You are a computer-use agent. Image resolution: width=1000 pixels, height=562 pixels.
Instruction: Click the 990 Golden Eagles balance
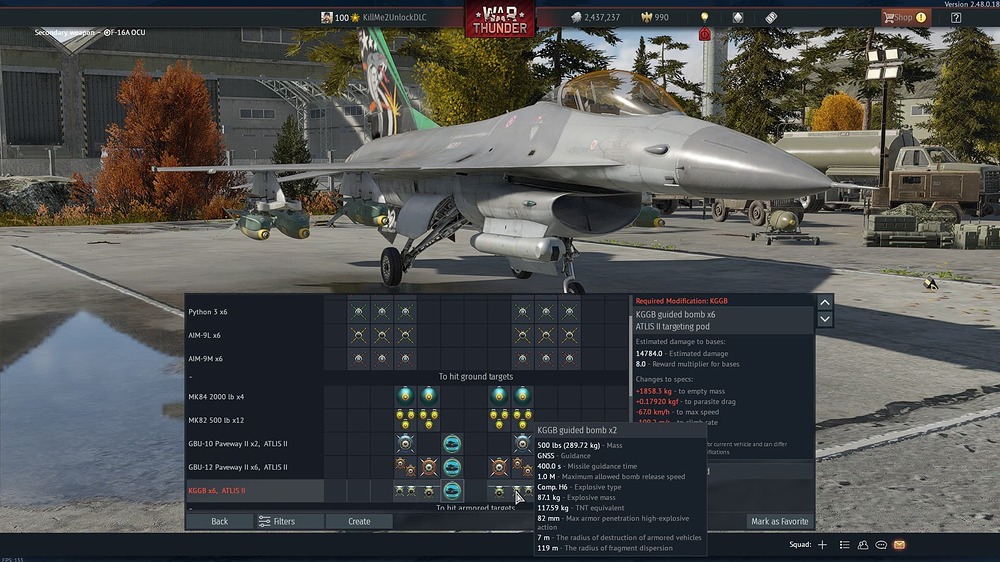pos(661,17)
